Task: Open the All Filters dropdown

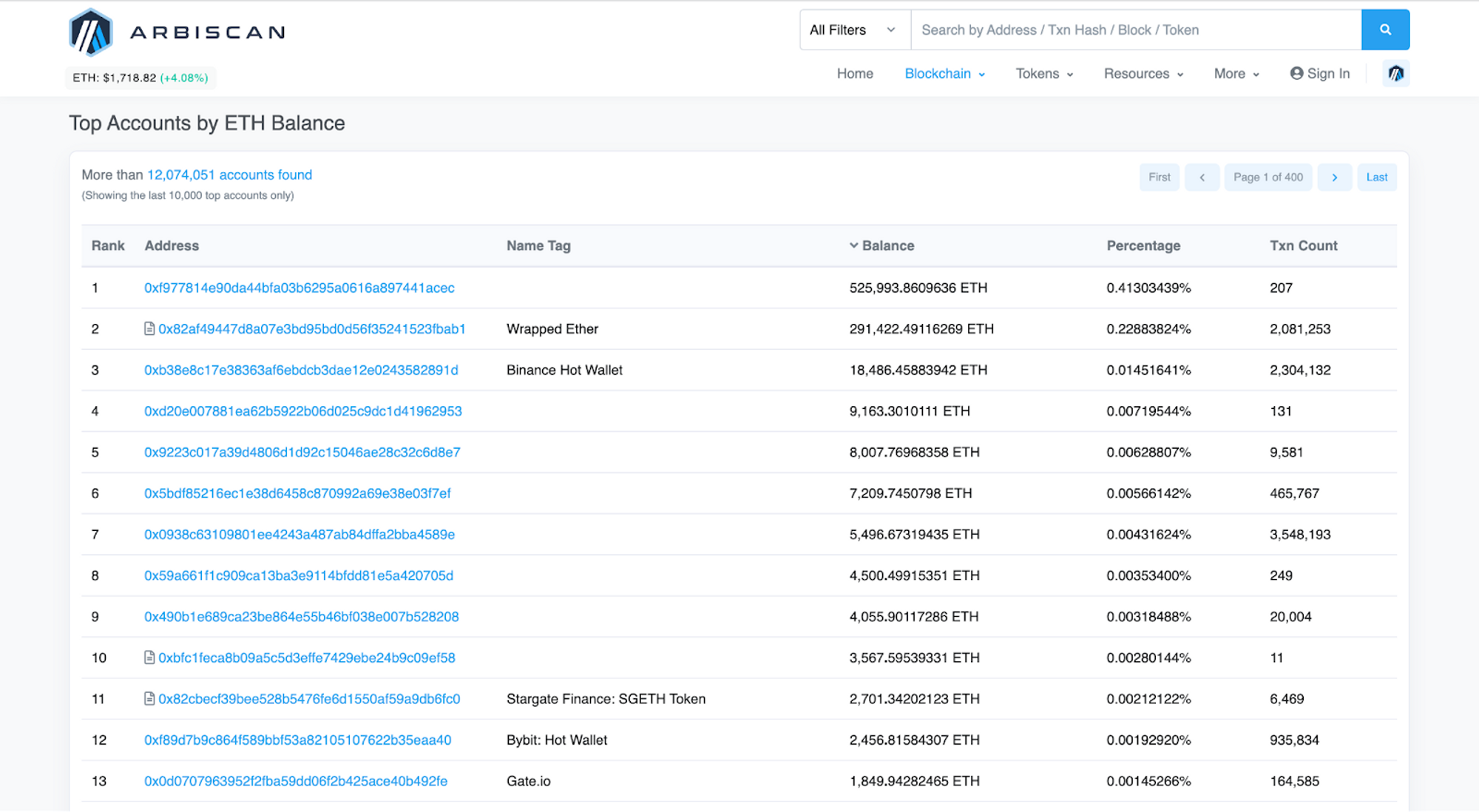Action: tap(854, 30)
